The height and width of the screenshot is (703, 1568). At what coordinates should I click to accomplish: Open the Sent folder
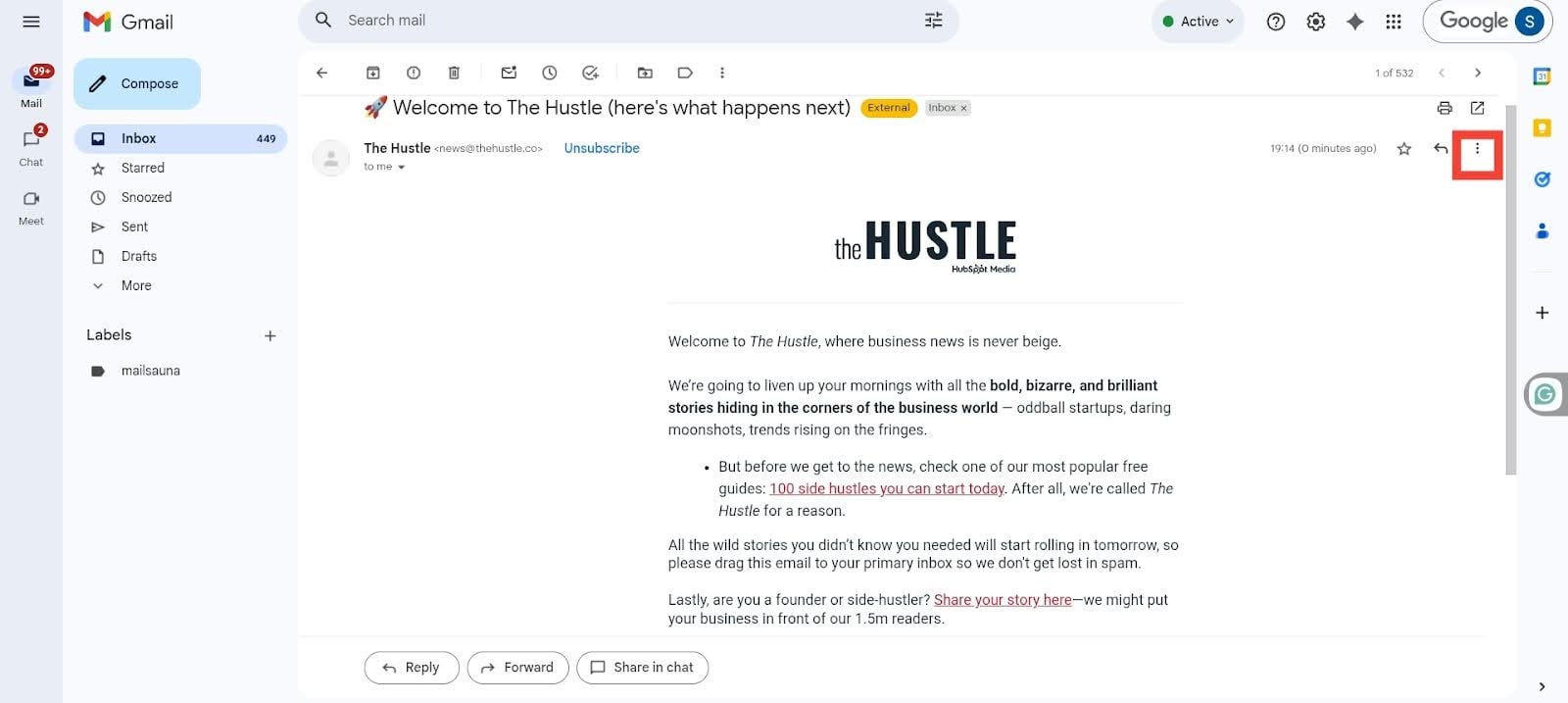click(134, 226)
